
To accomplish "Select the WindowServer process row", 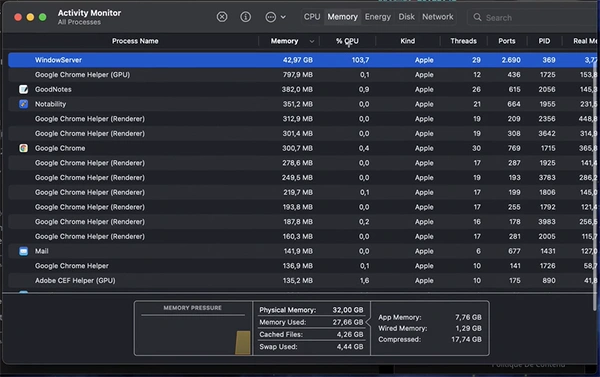I will (x=302, y=60).
